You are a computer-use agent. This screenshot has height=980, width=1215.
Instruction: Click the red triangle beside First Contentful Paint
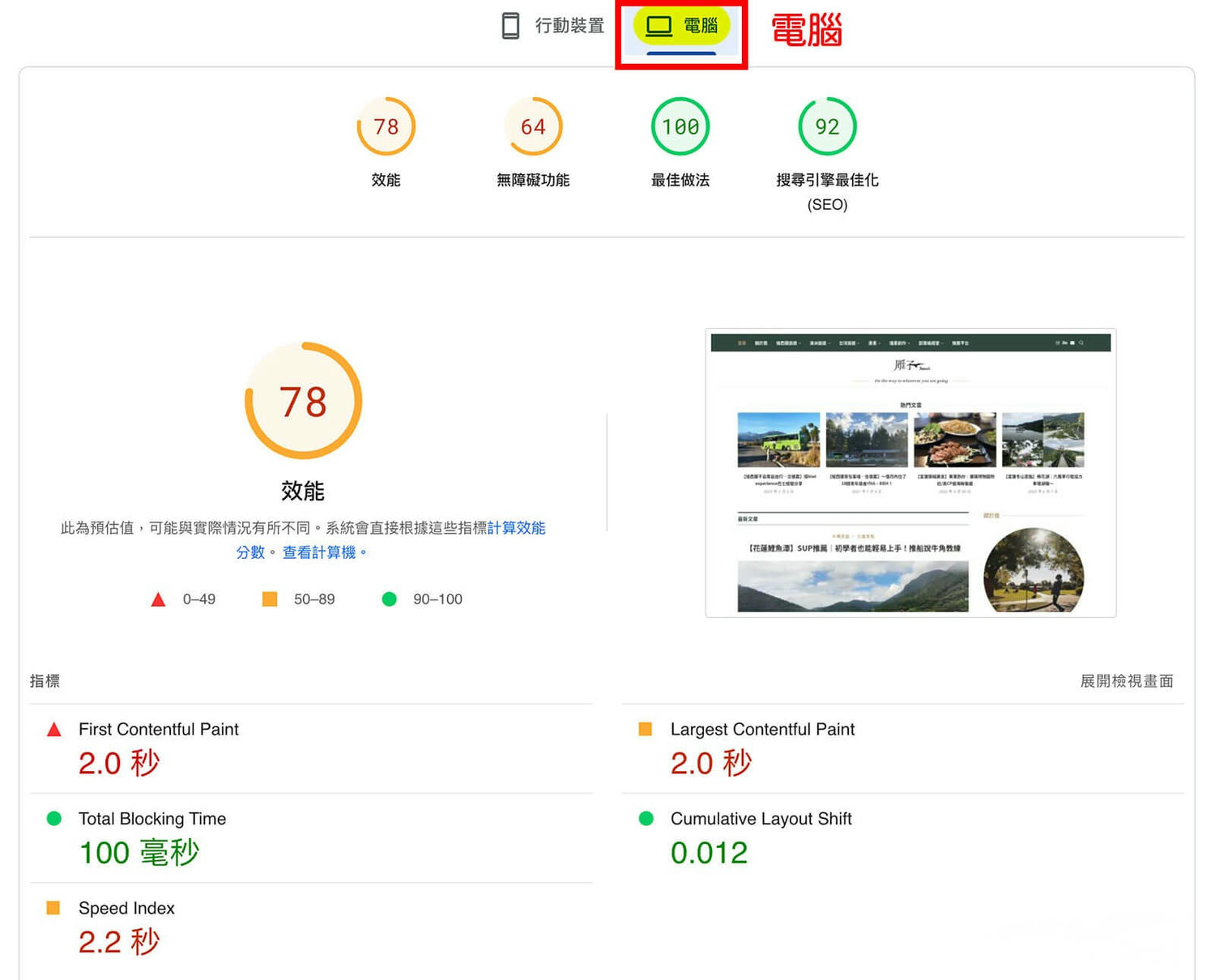[53, 729]
